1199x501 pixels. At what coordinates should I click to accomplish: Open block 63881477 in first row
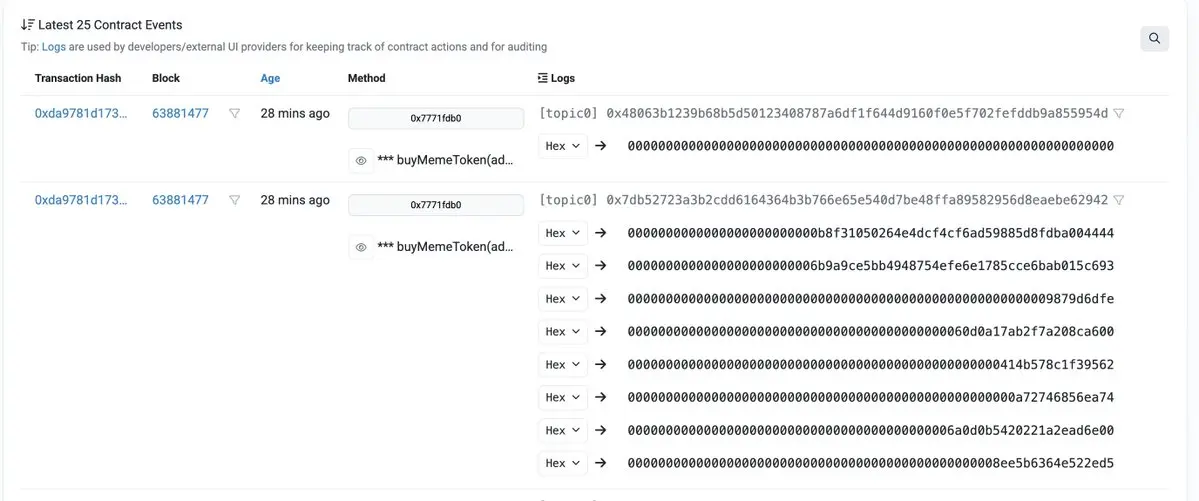[x=180, y=114]
